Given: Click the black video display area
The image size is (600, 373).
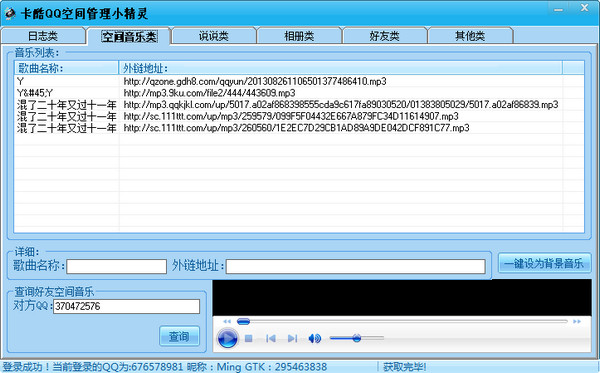Looking at the screenshot, I should click(x=402, y=298).
